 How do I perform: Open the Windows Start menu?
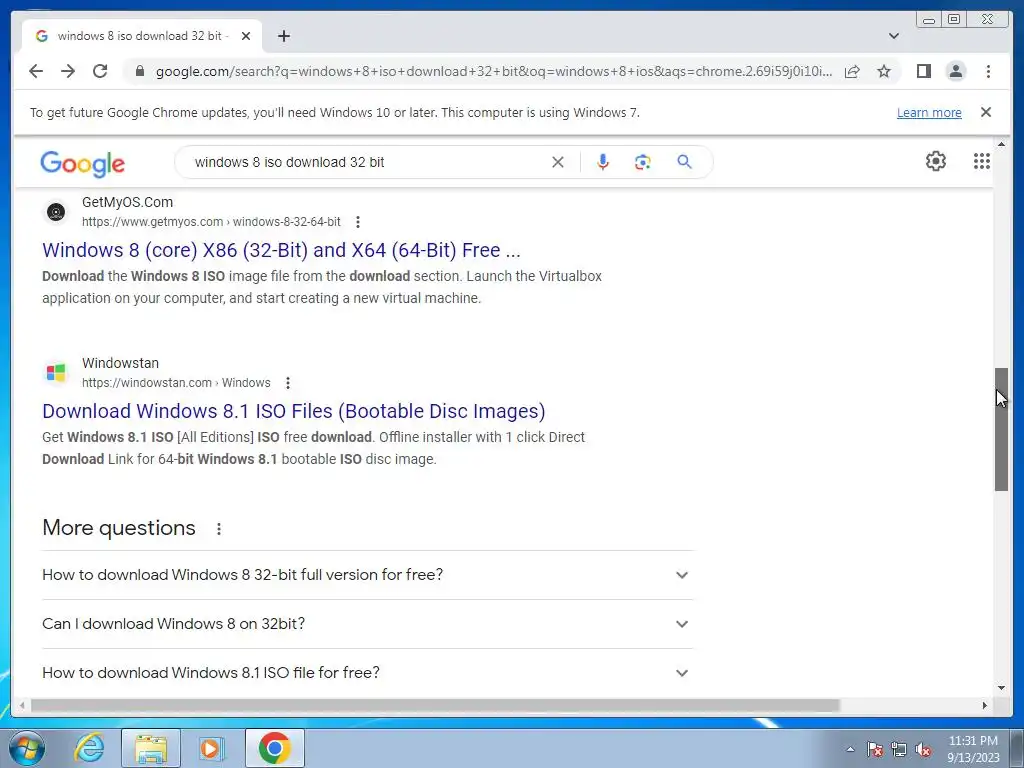27,748
